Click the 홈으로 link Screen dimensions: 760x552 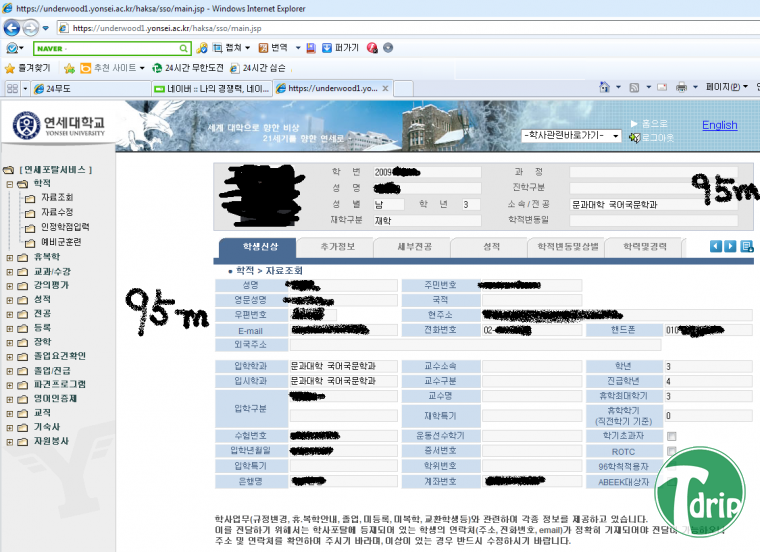click(654, 124)
